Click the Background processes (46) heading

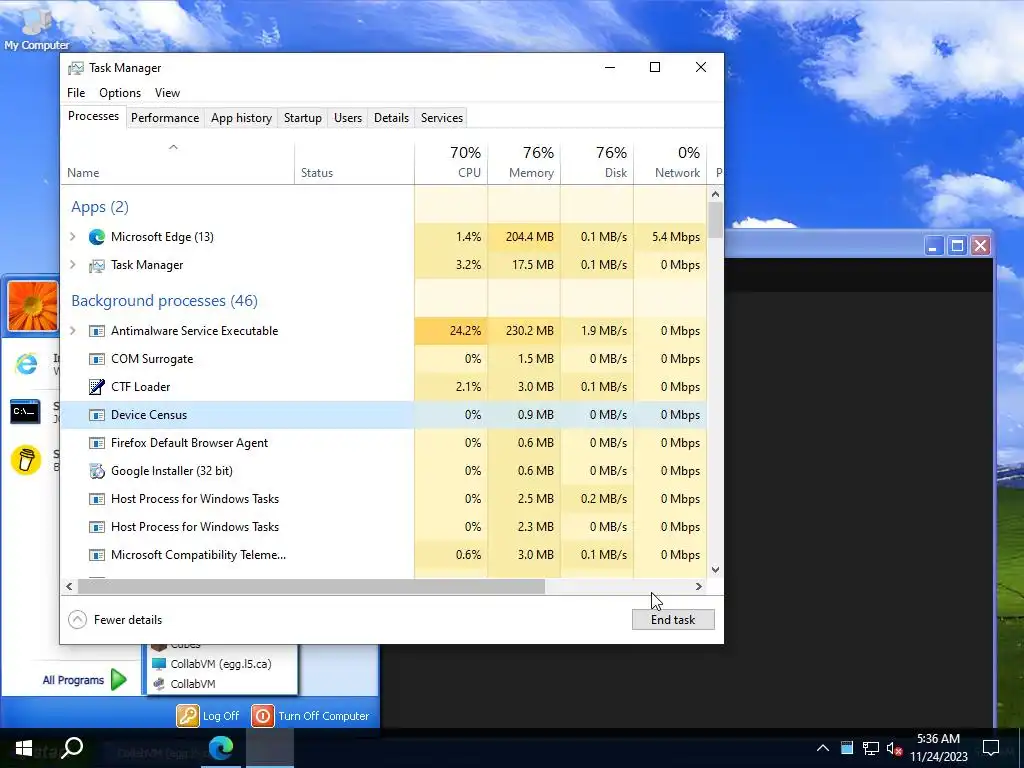point(165,301)
